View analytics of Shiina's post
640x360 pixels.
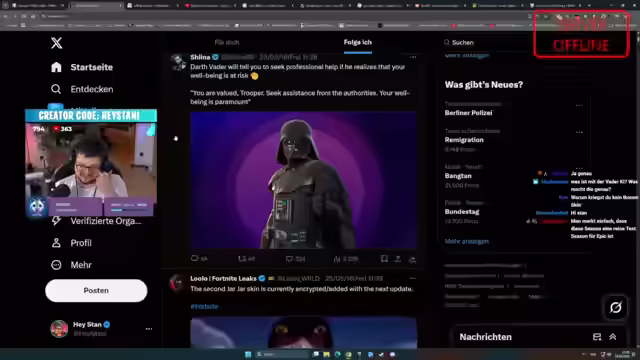click(x=337, y=258)
